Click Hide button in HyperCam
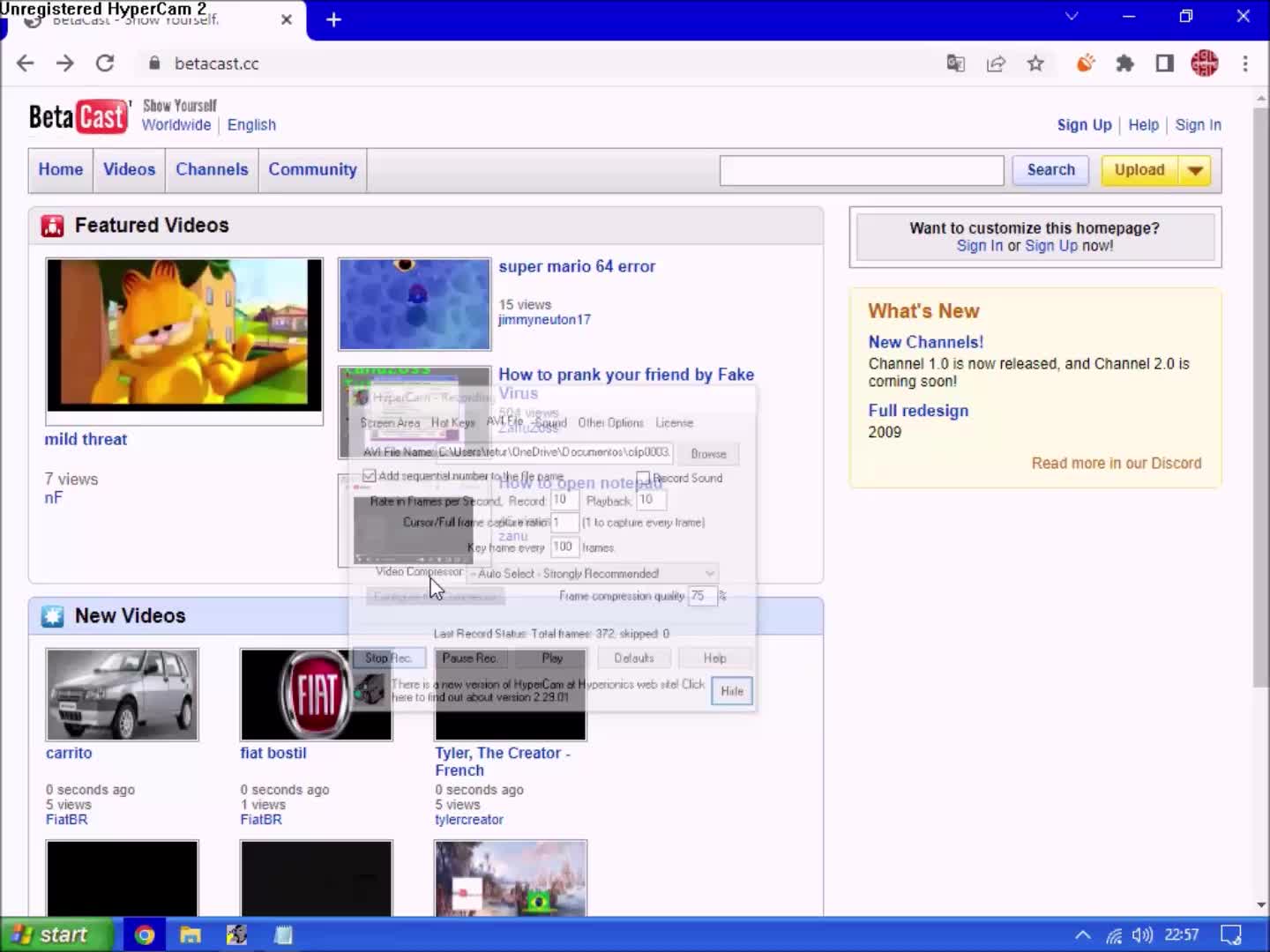 [732, 691]
